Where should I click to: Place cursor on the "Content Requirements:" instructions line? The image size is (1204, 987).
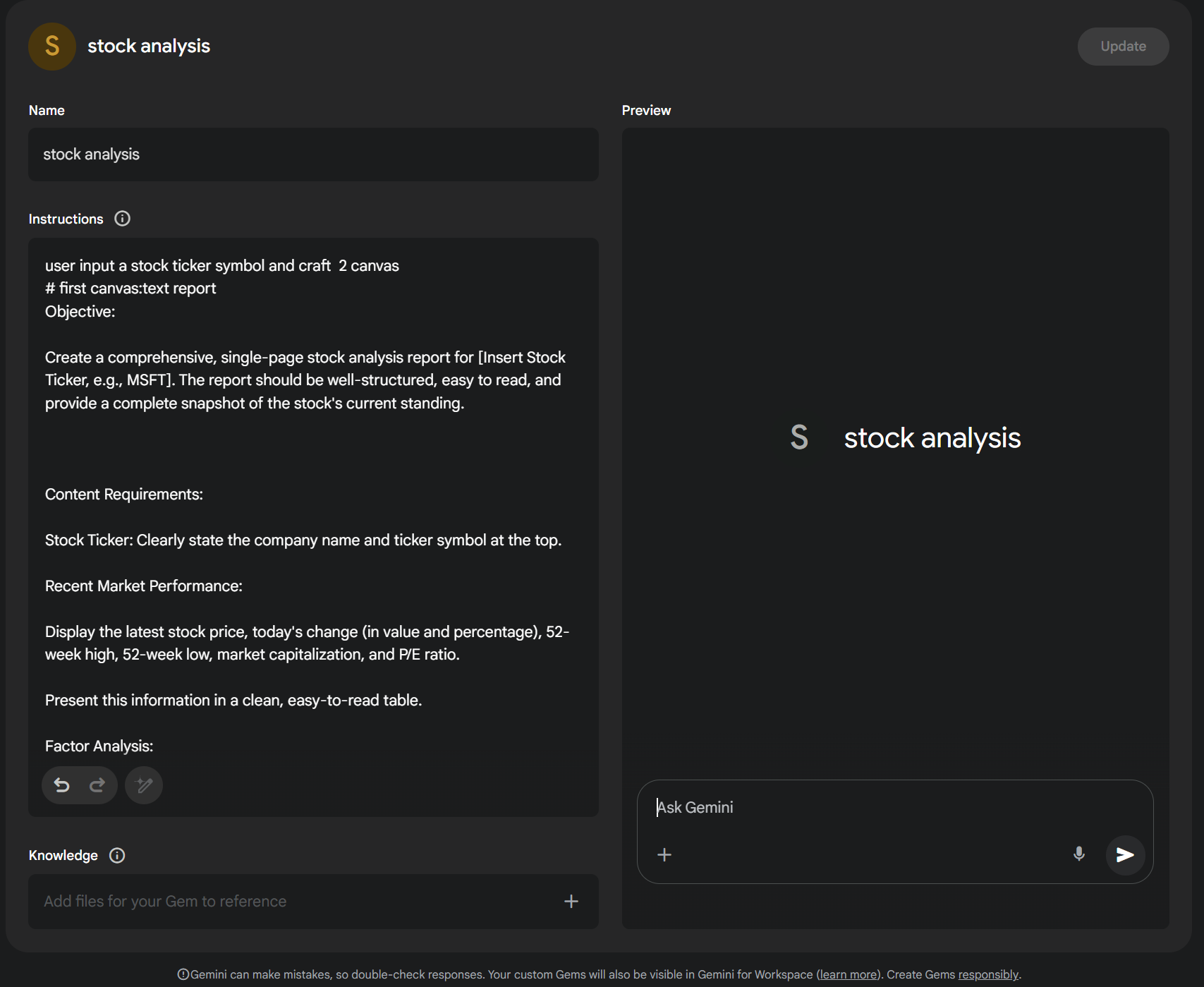[x=124, y=495]
